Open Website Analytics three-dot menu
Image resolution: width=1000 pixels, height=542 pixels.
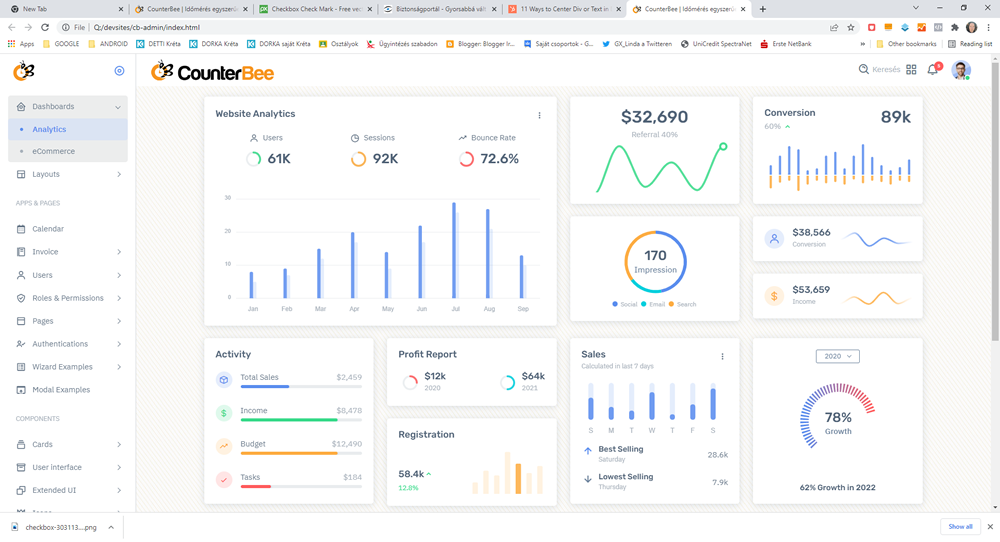tap(539, 115)
